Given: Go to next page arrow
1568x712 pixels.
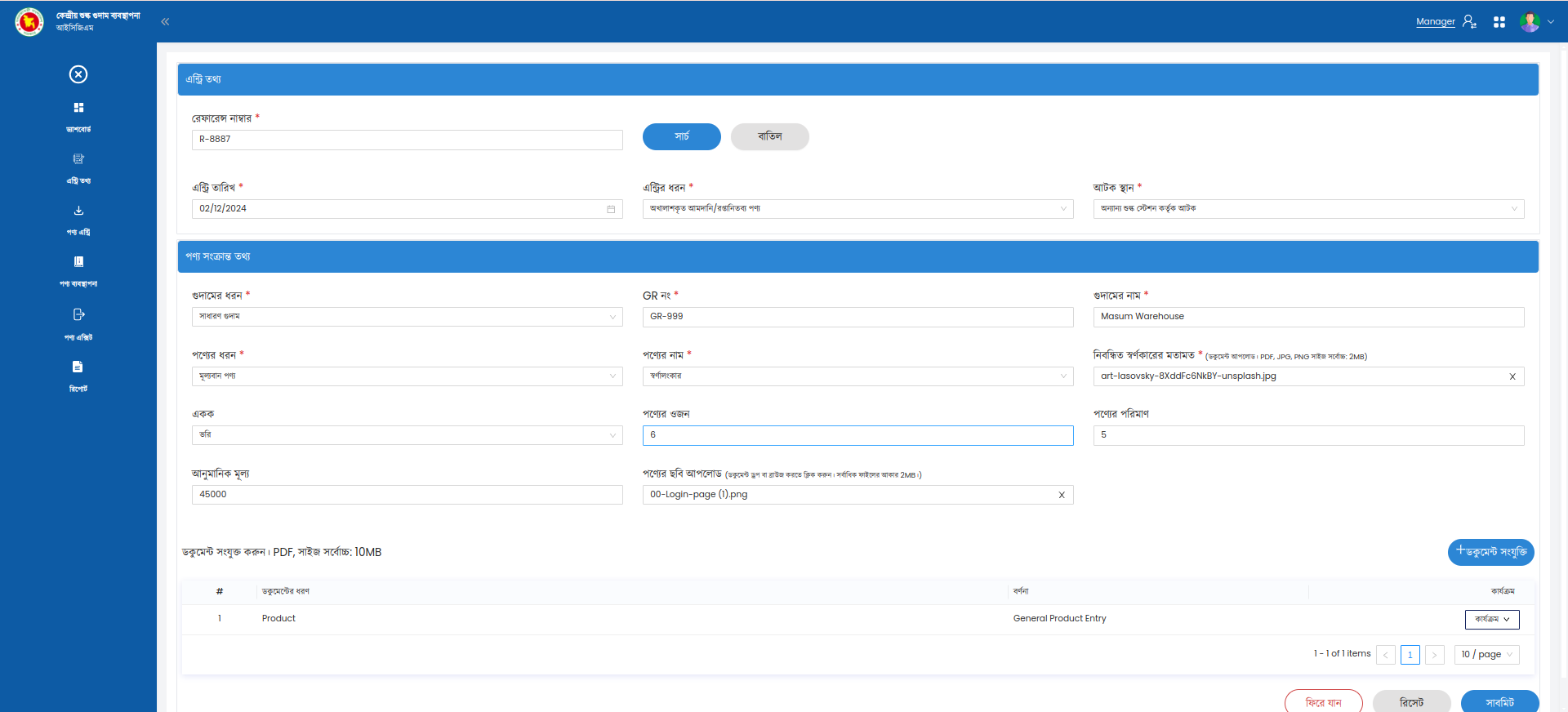Looking at the screenshot, I should tap(1435, 655).
